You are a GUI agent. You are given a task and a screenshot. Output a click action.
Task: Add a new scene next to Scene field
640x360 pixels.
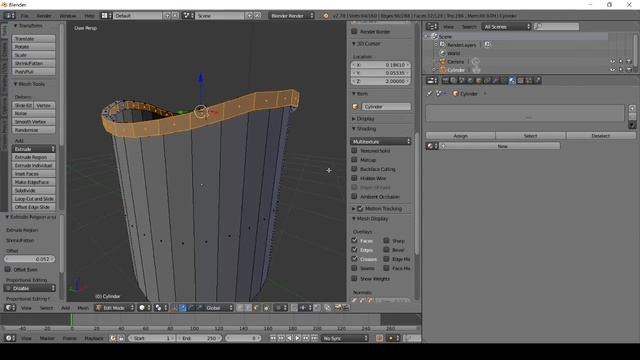(249, 16)
